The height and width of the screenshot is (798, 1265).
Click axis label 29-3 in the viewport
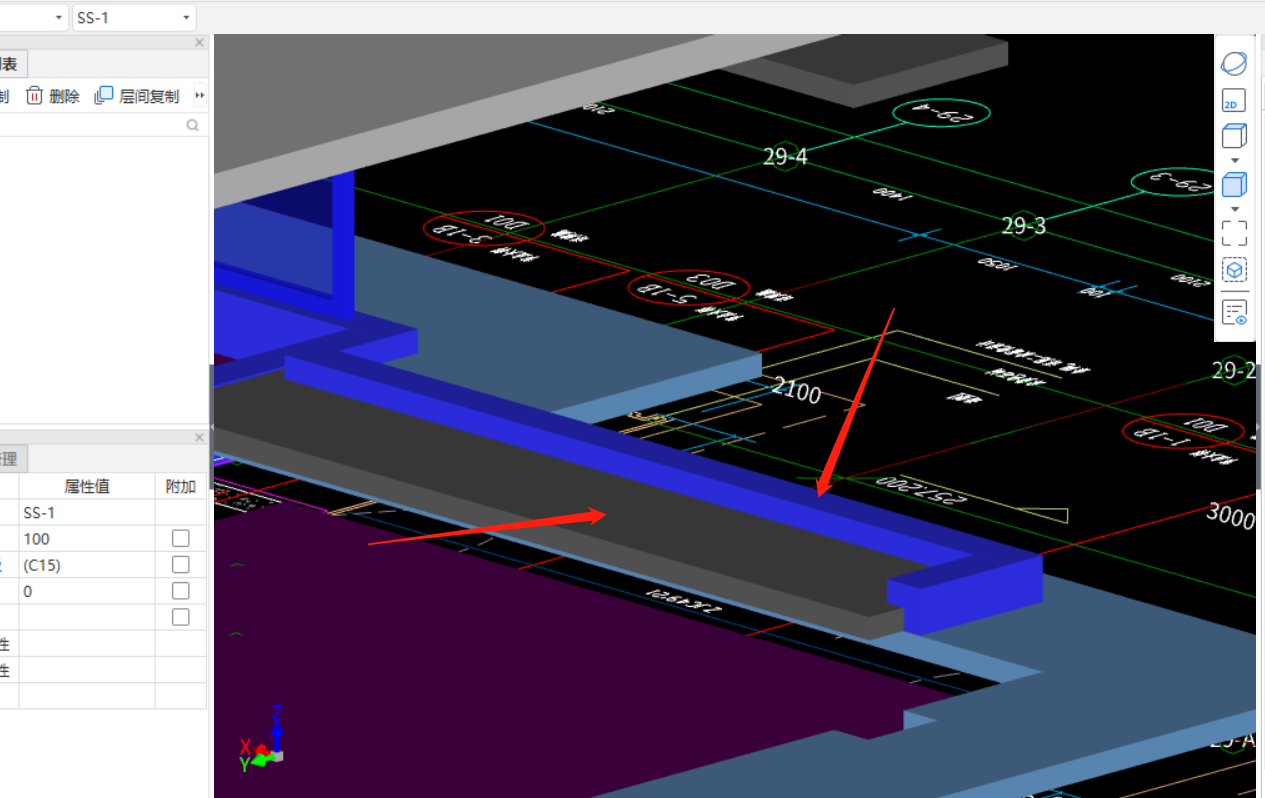[1023, 226]
